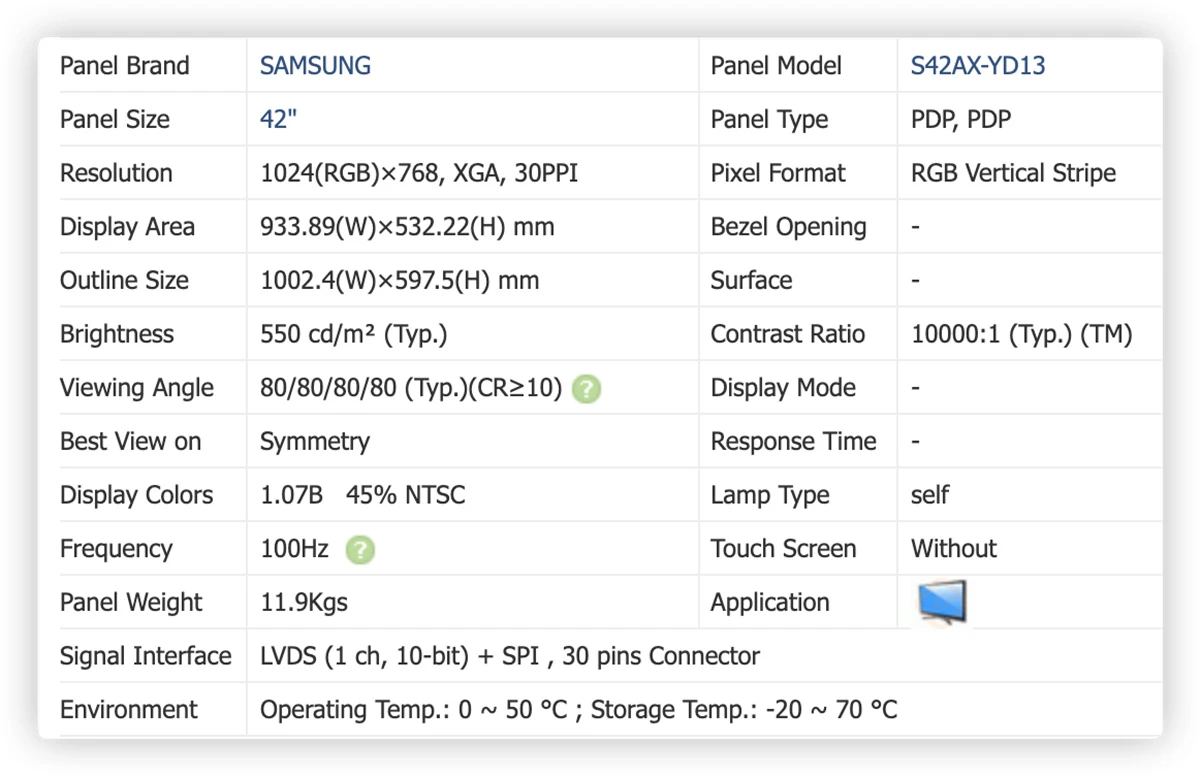This screenshot has width=1200, height=776.
Task: Select the operating and storage temperature text
Action: [579, 710]
